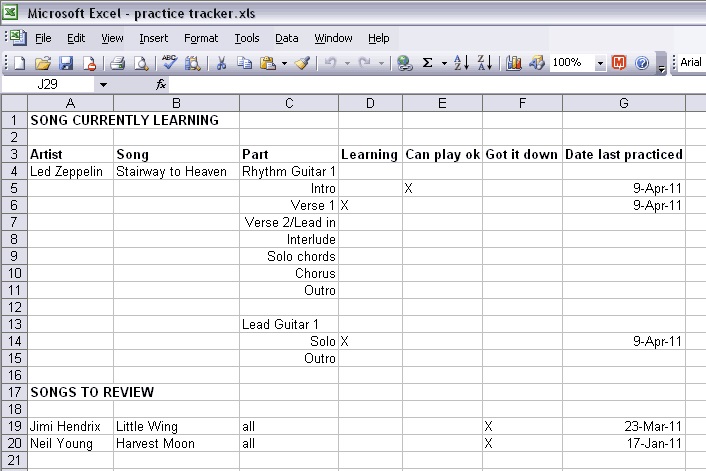
Task: Open the Window menu
Action: click(x=333, y=38)
